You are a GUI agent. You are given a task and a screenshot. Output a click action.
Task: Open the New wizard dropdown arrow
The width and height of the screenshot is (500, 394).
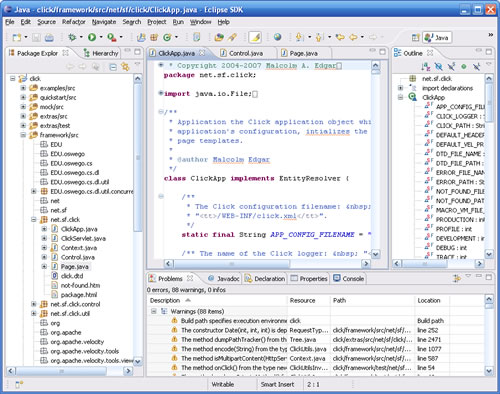click(x=26, y=37)
